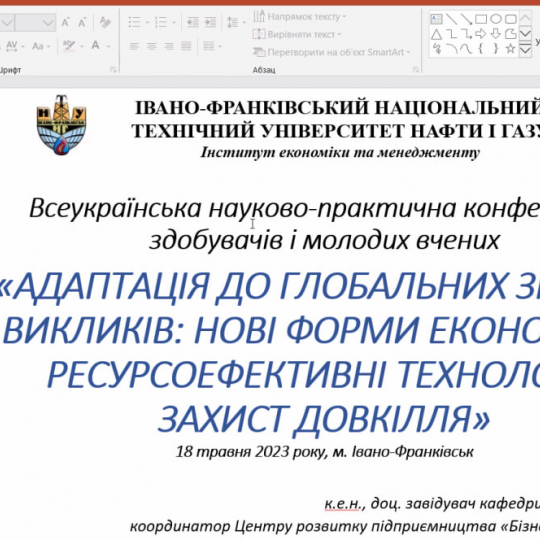540x540 pixels.
Task: Open the line spacing tool
Action: pyautogui.click(x=233, y=22)
